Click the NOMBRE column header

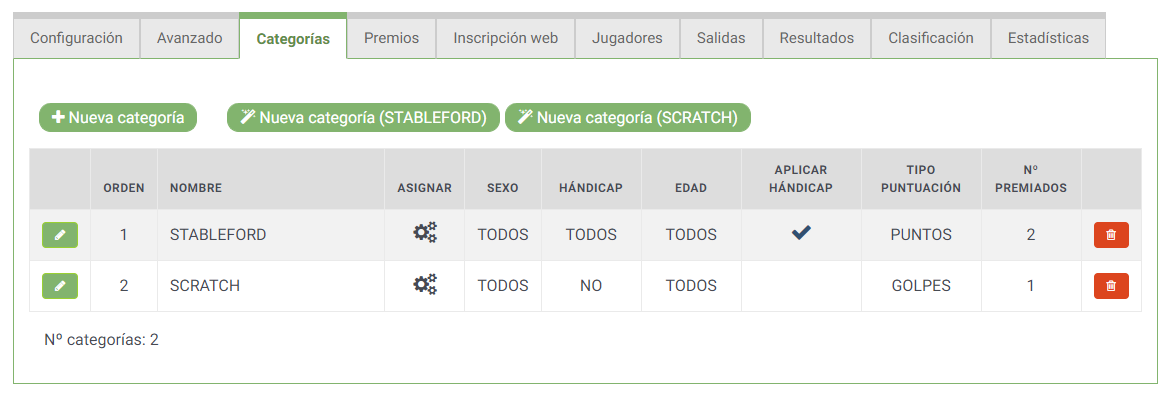pos(196,188)
